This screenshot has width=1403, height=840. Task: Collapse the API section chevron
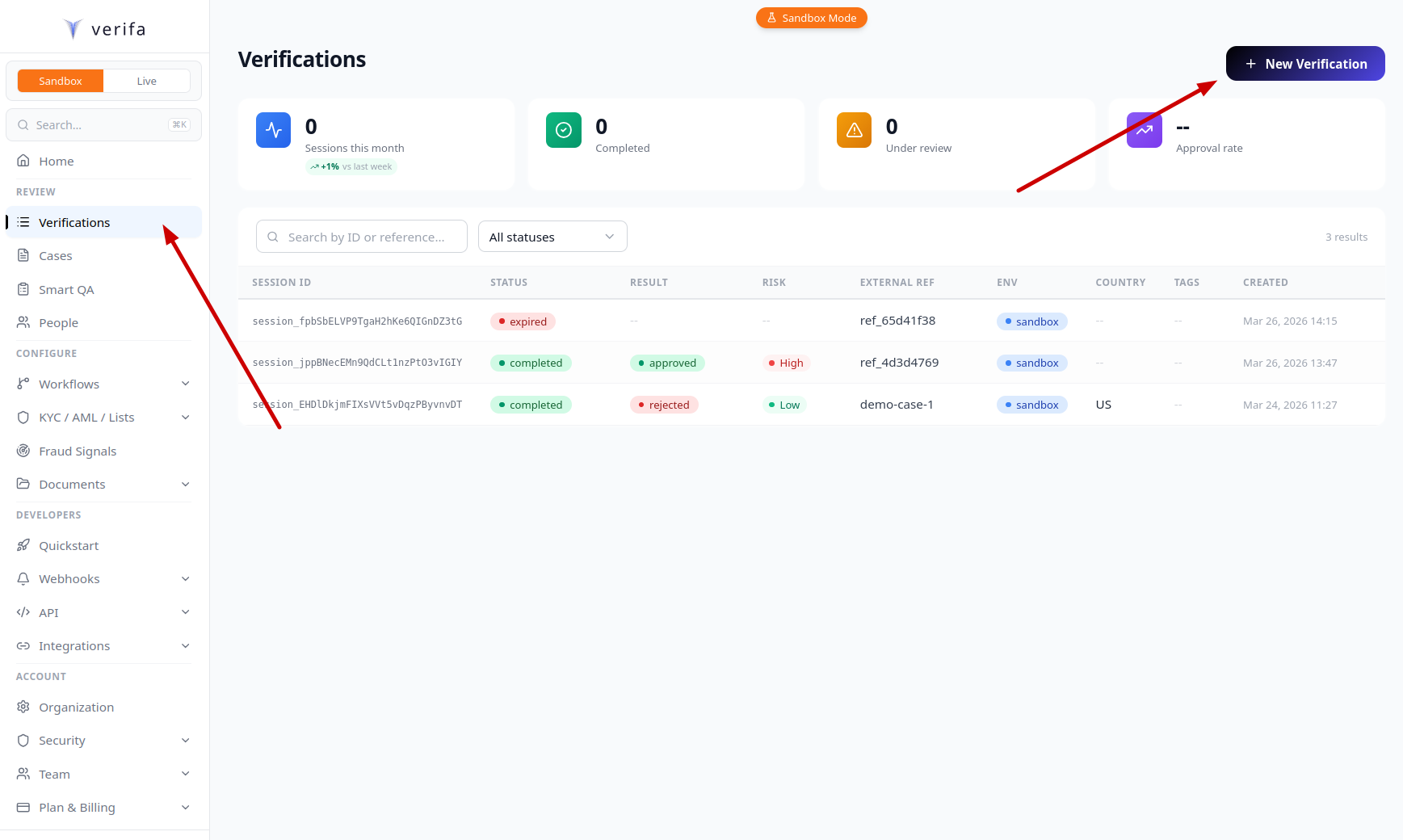[187, 611]
